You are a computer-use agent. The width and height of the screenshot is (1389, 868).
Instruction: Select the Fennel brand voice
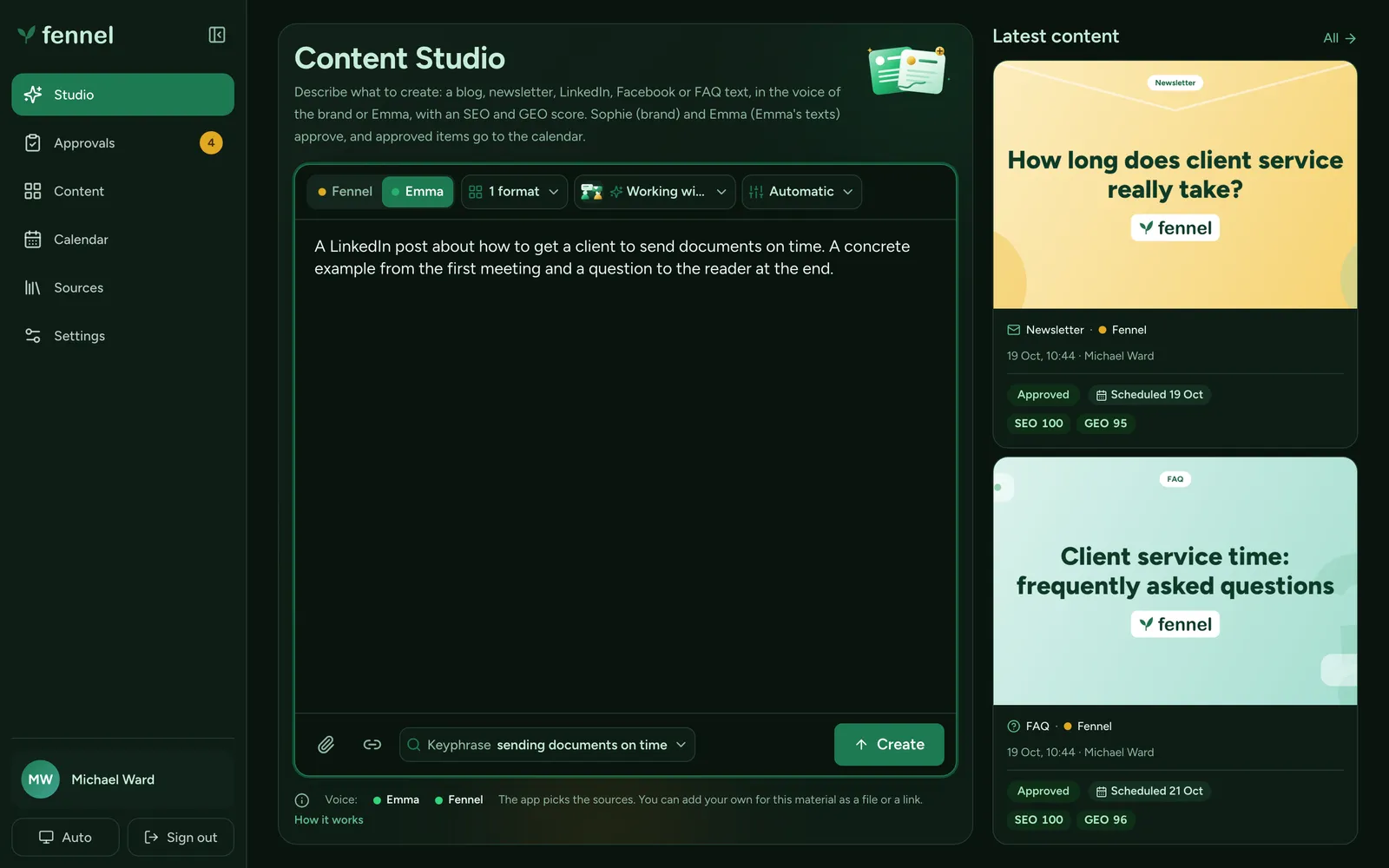[x=345, y=192]
